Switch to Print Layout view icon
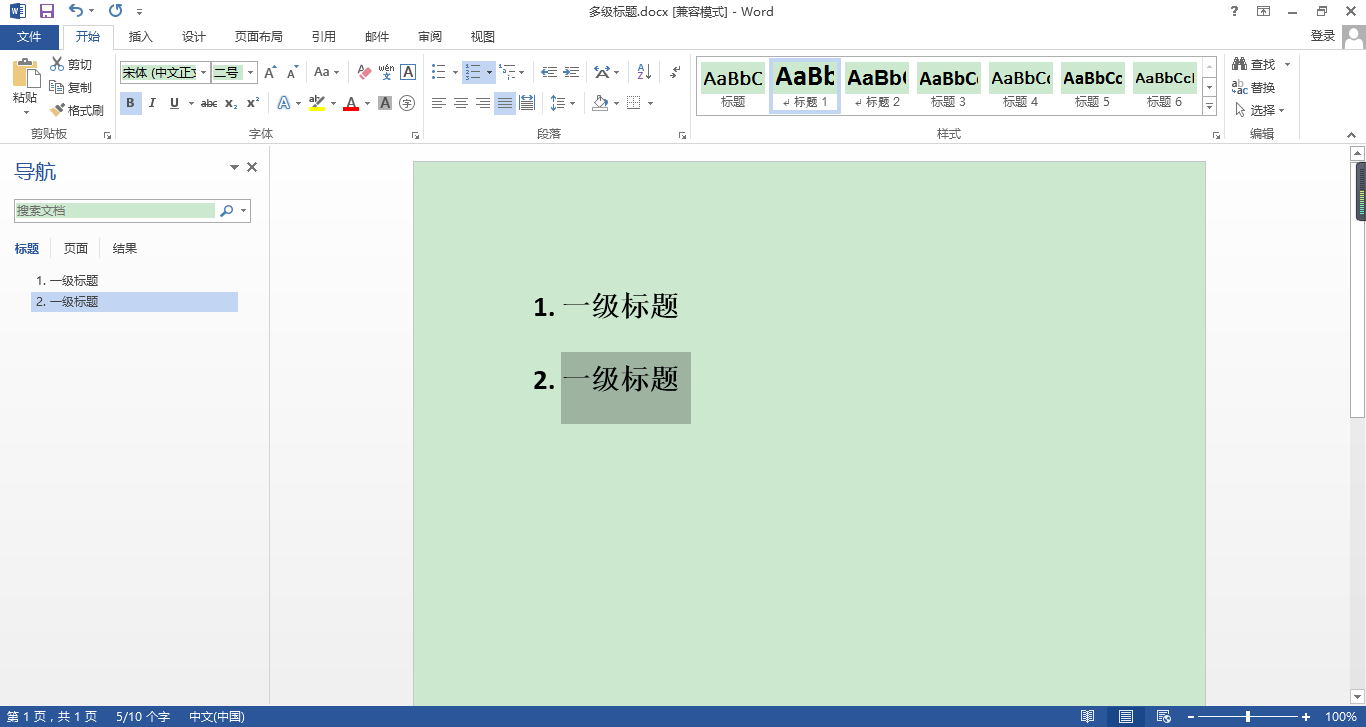The height and width of the screenshot is (727, 1366). pos(1126,717)
